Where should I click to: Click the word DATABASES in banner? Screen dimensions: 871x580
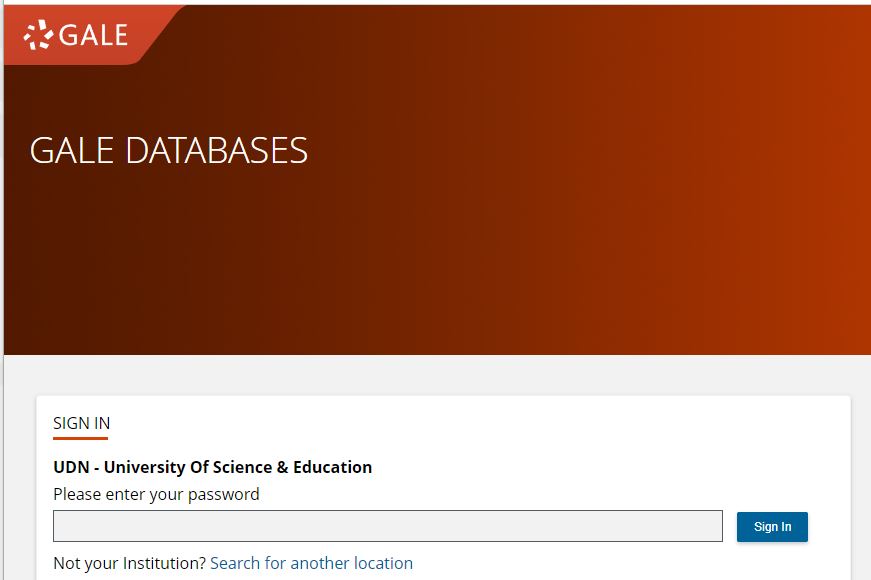pyautogui.click(x=217, y=151)
